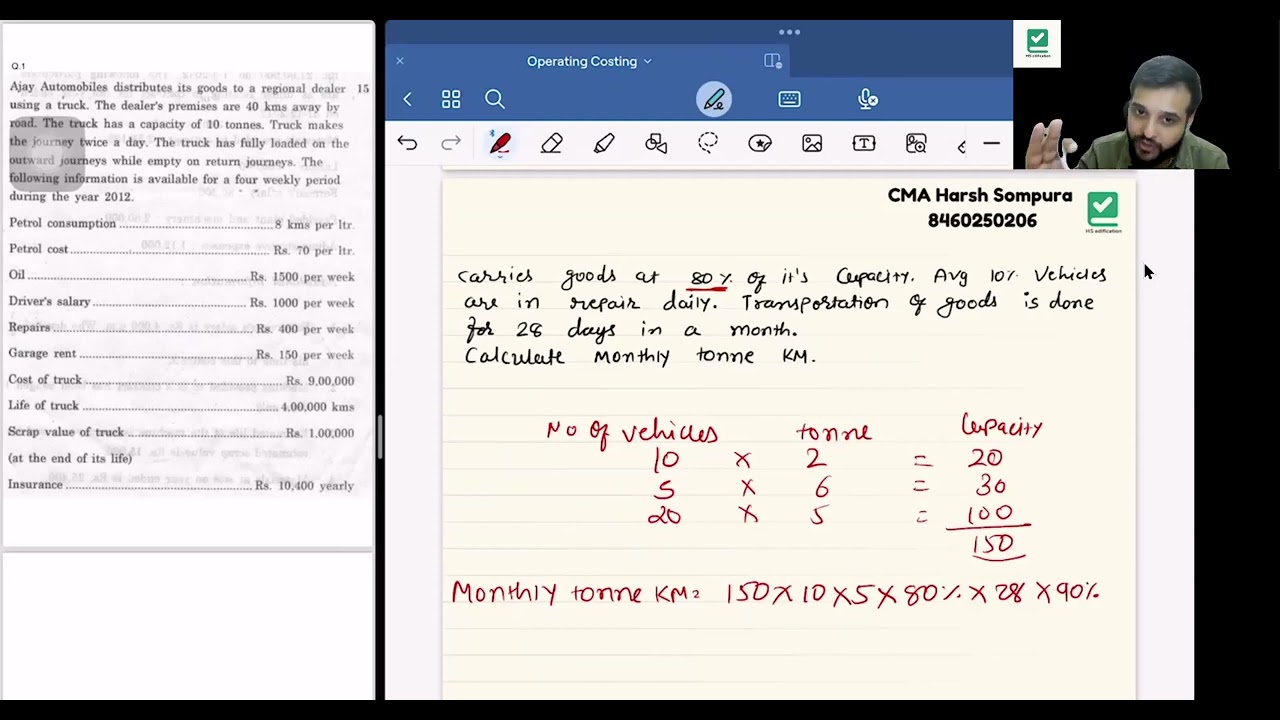Viewport: 1280px width, 720px height.
Task: Grab the split view divider handle
Action: (379, 436)
